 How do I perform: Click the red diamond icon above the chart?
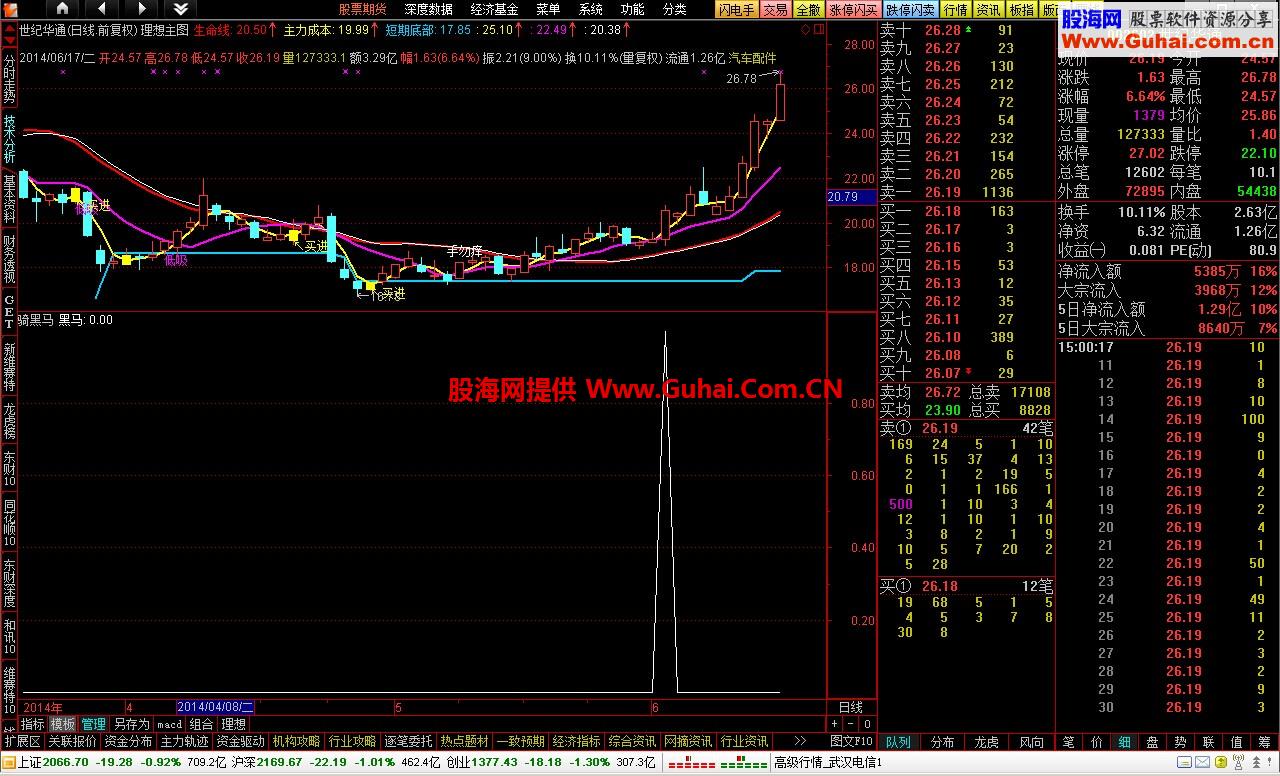(804, 30)
